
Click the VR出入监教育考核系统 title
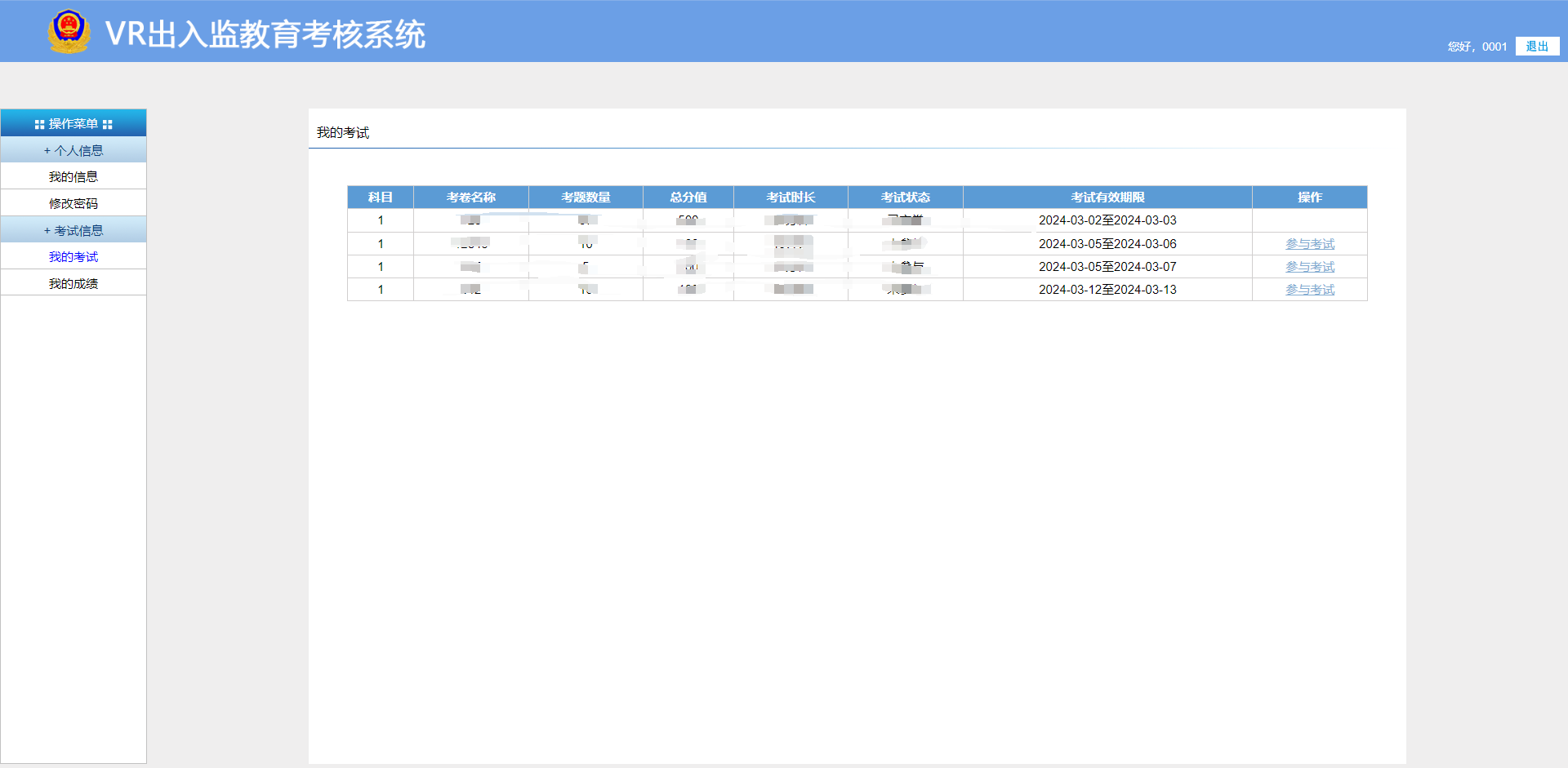pos(265,34)
